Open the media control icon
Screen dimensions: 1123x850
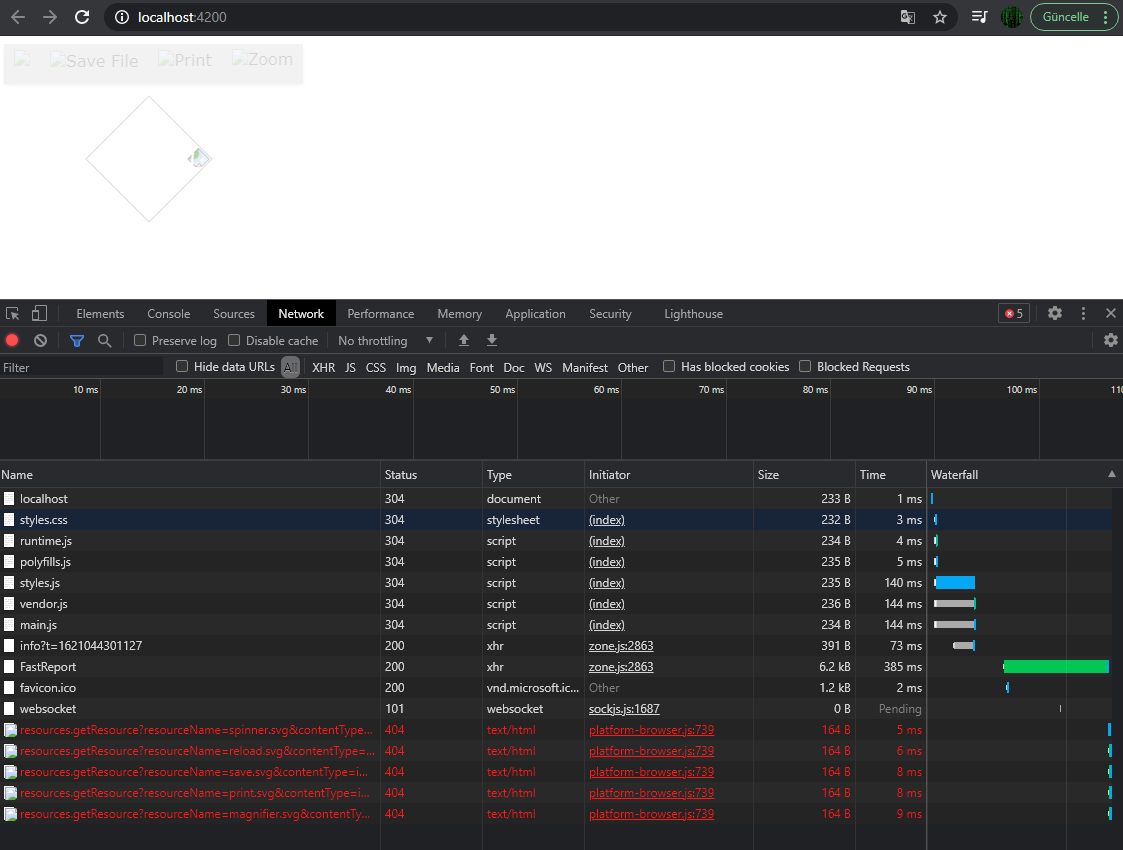979,17
